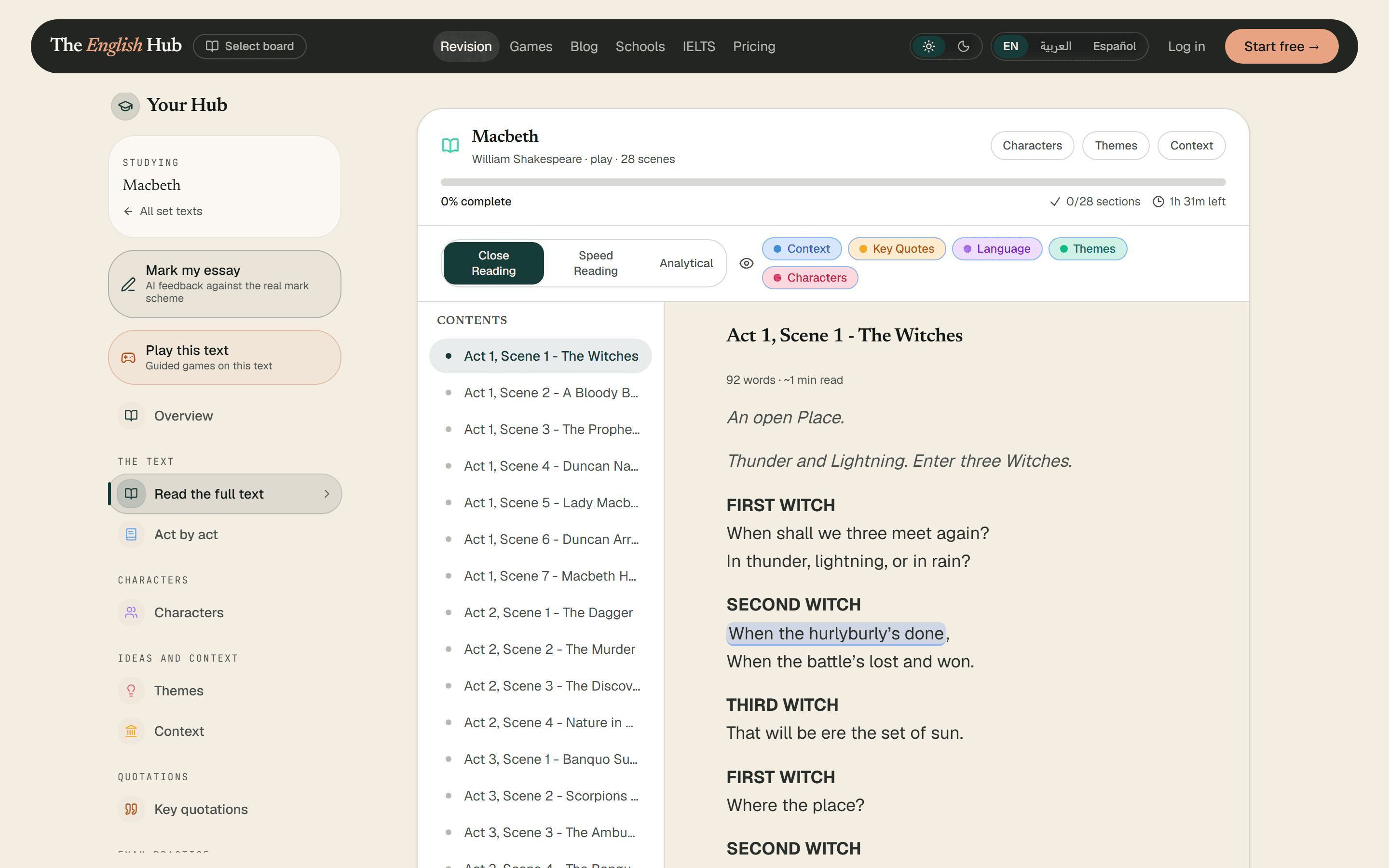Viewport: 1389px width, 868px height.
Task: Toggle the Key Quotes annotation filter
Action: point(897,248)
